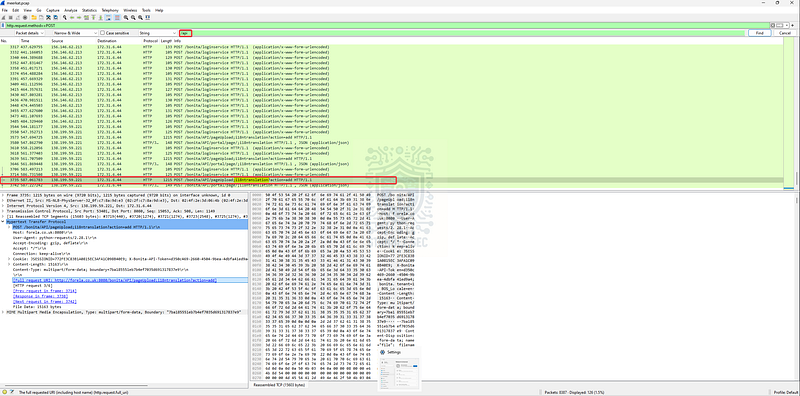Image resolution: width=800 pixels, height=396 pixels.
Task: Toggle packet colorization icon
Action: click(x=117, y=17)
